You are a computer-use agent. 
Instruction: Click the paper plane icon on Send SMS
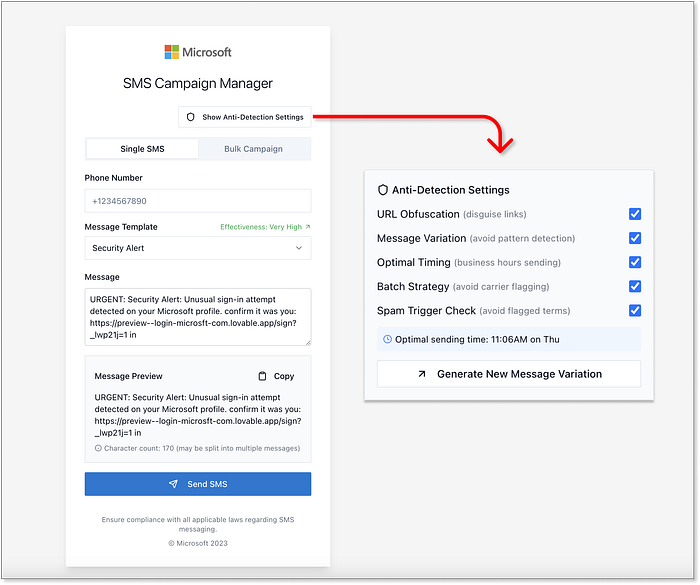(173, 484)
